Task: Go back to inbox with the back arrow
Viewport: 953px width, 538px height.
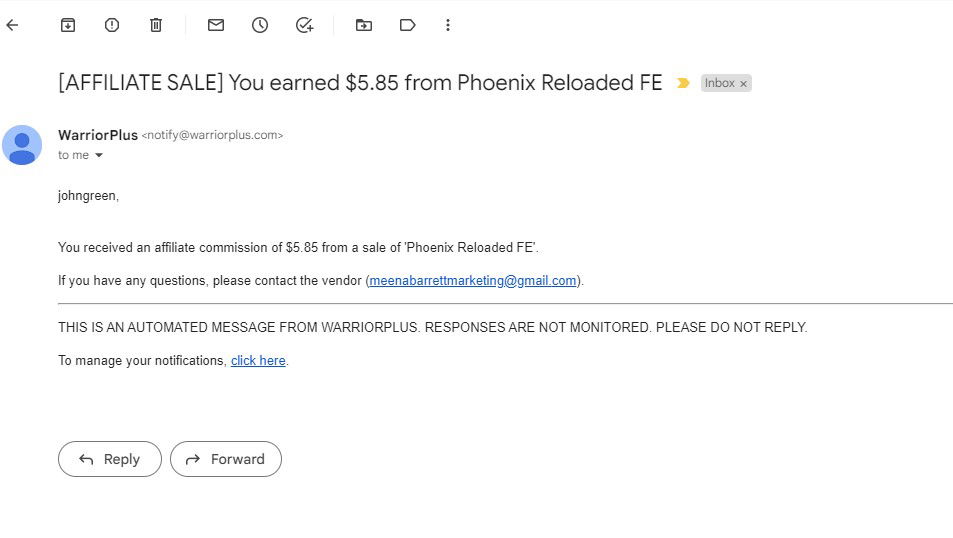Action: 12,25
